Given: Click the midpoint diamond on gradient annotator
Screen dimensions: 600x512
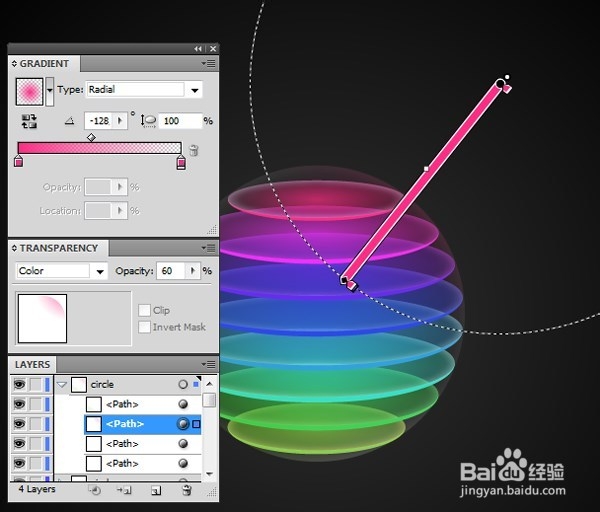Looking at the screenshot, I should [426, 169].
